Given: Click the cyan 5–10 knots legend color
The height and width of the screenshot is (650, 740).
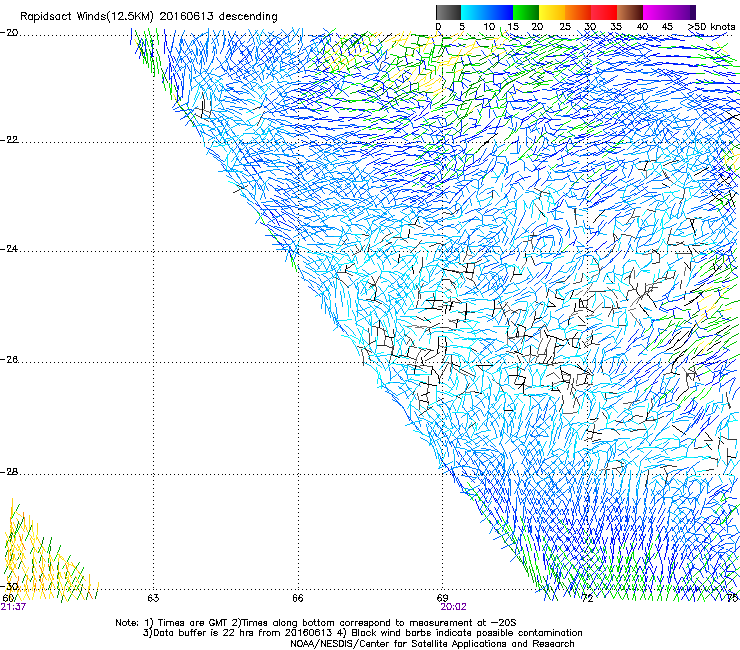Looking at the screenshot, I should click(x=474, y=12).
